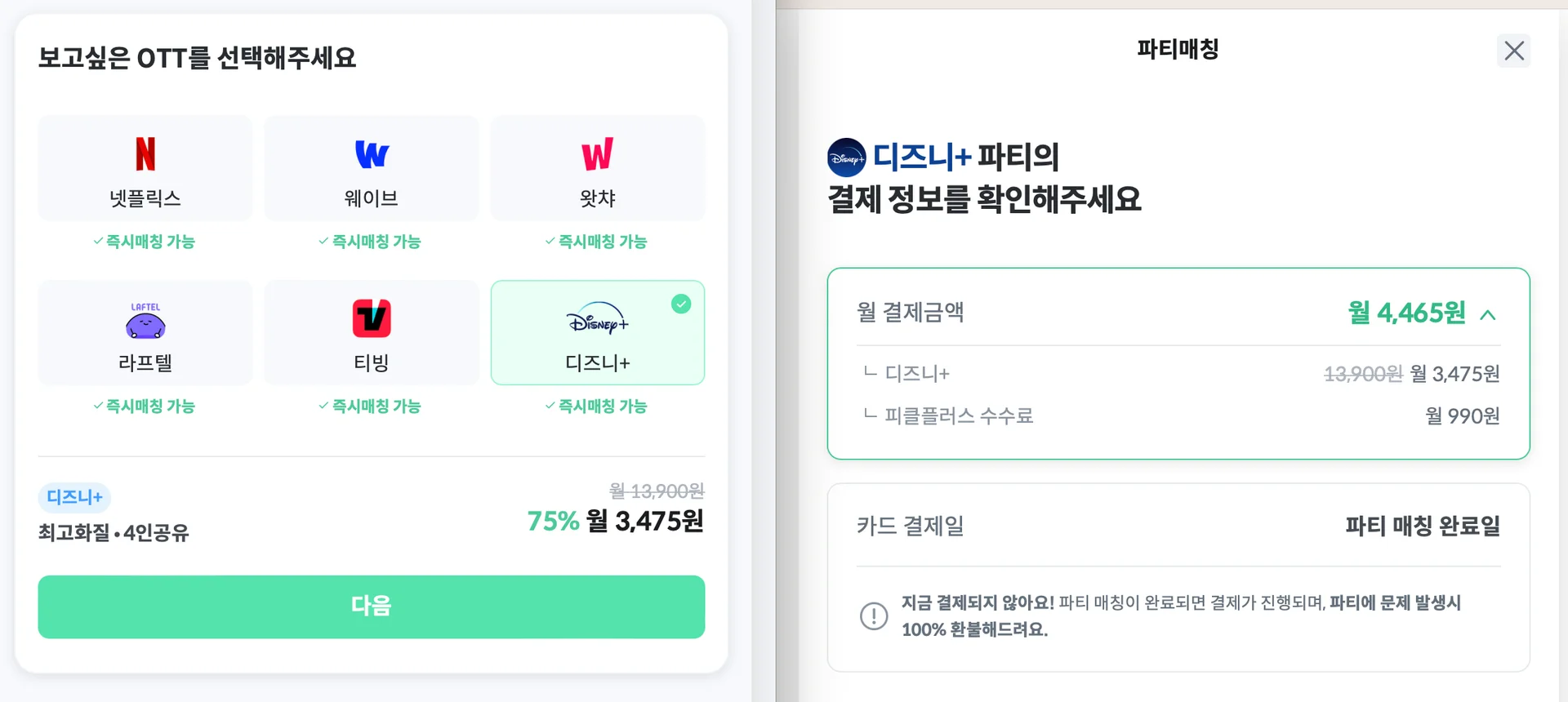Select the Netflix logo icon
The height and width of the screenshot is (702, 1568).
(145, 154)
